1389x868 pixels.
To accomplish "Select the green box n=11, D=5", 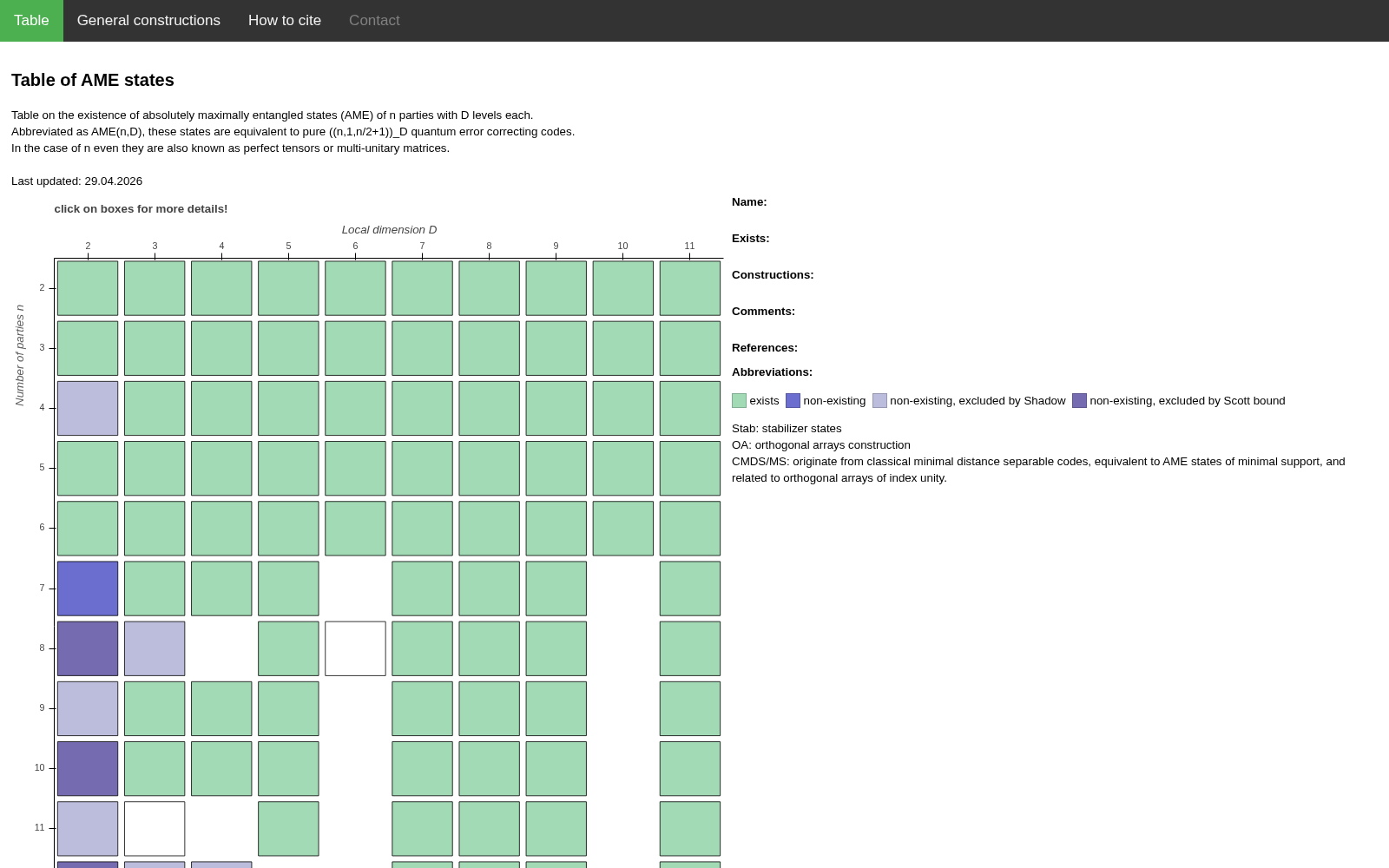I will tap(288, 829).
